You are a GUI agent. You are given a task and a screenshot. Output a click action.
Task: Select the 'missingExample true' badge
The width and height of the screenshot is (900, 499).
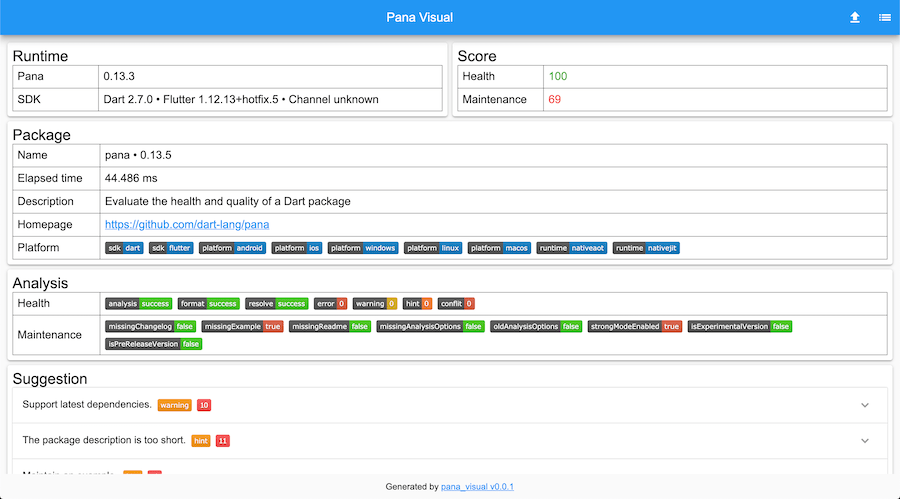pyautogui.click(x=242, y=327)
